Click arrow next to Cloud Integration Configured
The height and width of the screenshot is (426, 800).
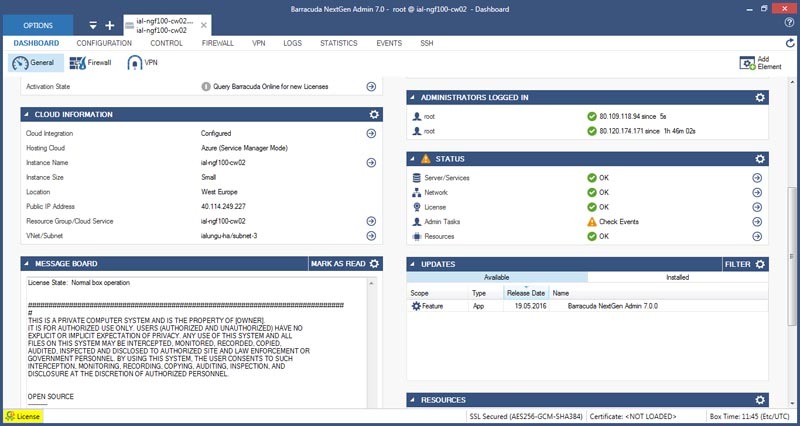pos(371,134)
